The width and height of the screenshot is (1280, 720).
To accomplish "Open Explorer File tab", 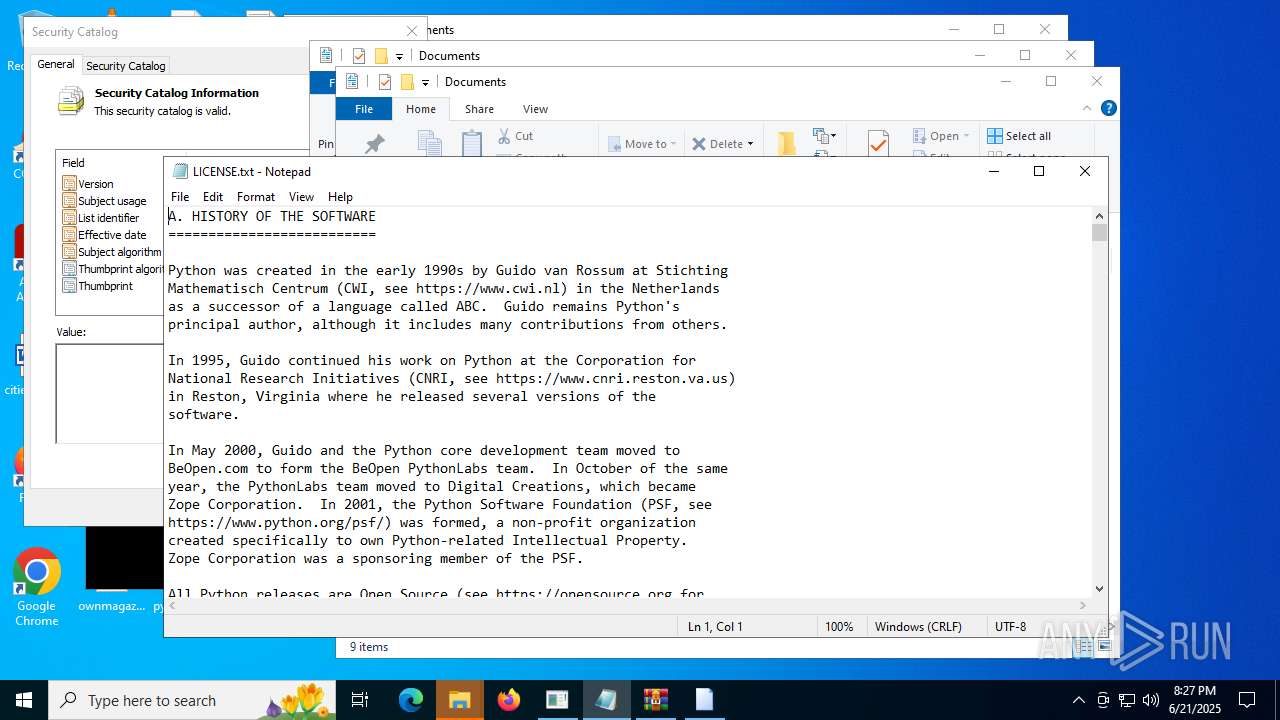I will pyautogui.click(x=364, y=109).
